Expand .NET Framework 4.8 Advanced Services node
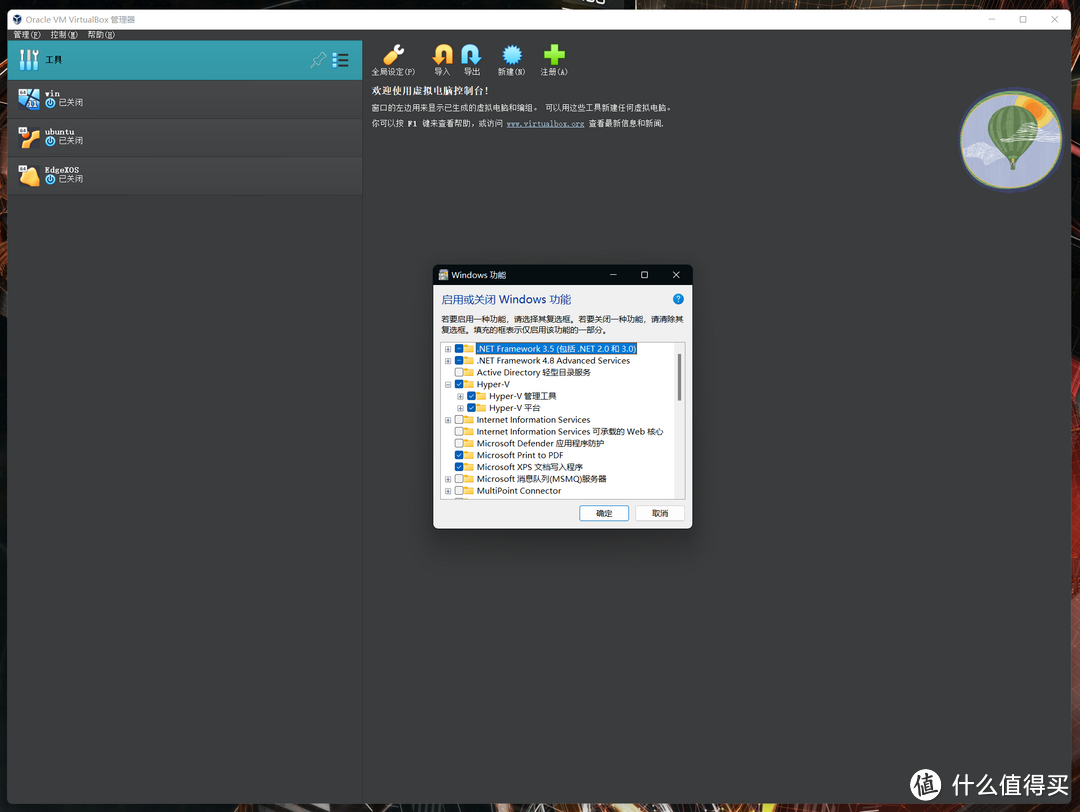 coord(448,361)
